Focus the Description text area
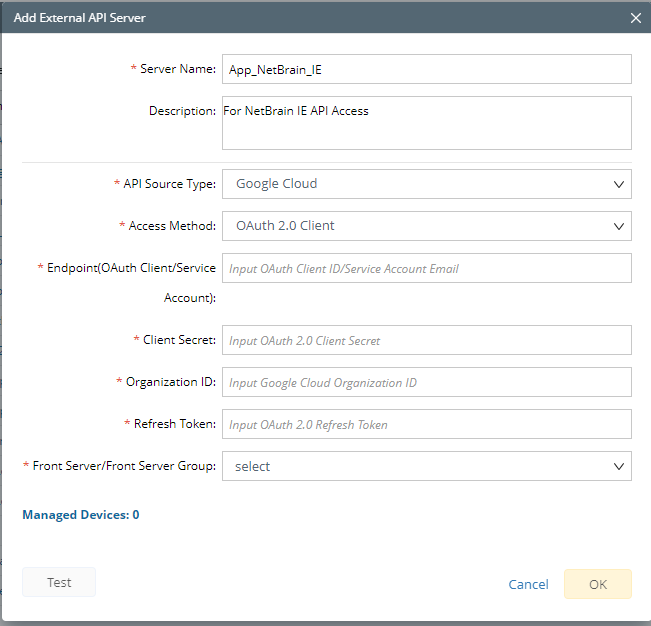The image size is (651, 626). click(x=426, y=122)
